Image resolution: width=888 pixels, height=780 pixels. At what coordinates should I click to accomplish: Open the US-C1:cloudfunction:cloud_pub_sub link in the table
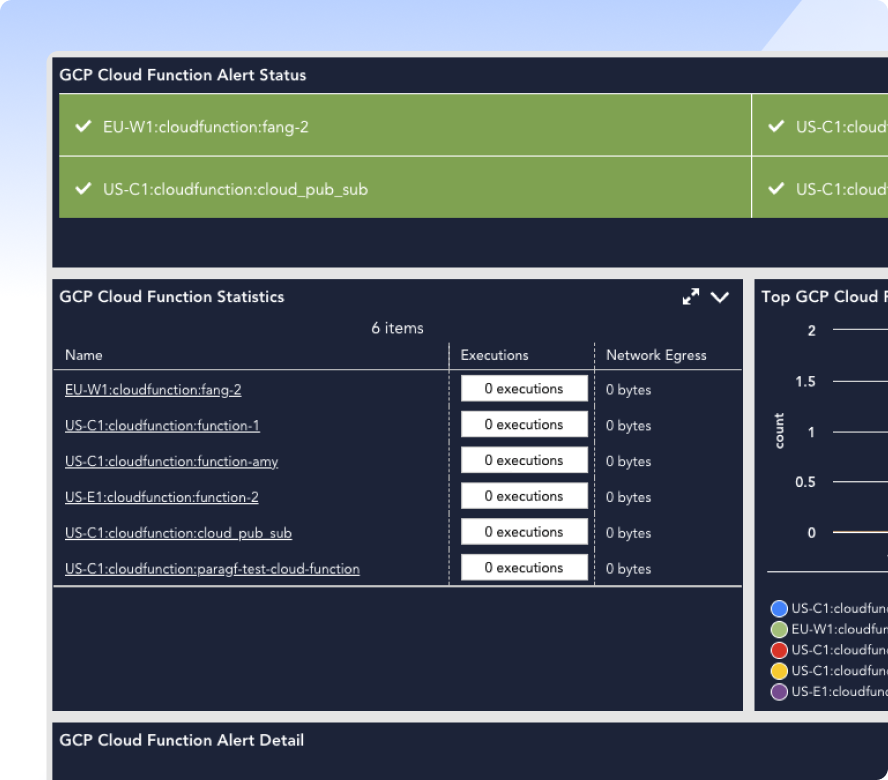pos(178,533)
